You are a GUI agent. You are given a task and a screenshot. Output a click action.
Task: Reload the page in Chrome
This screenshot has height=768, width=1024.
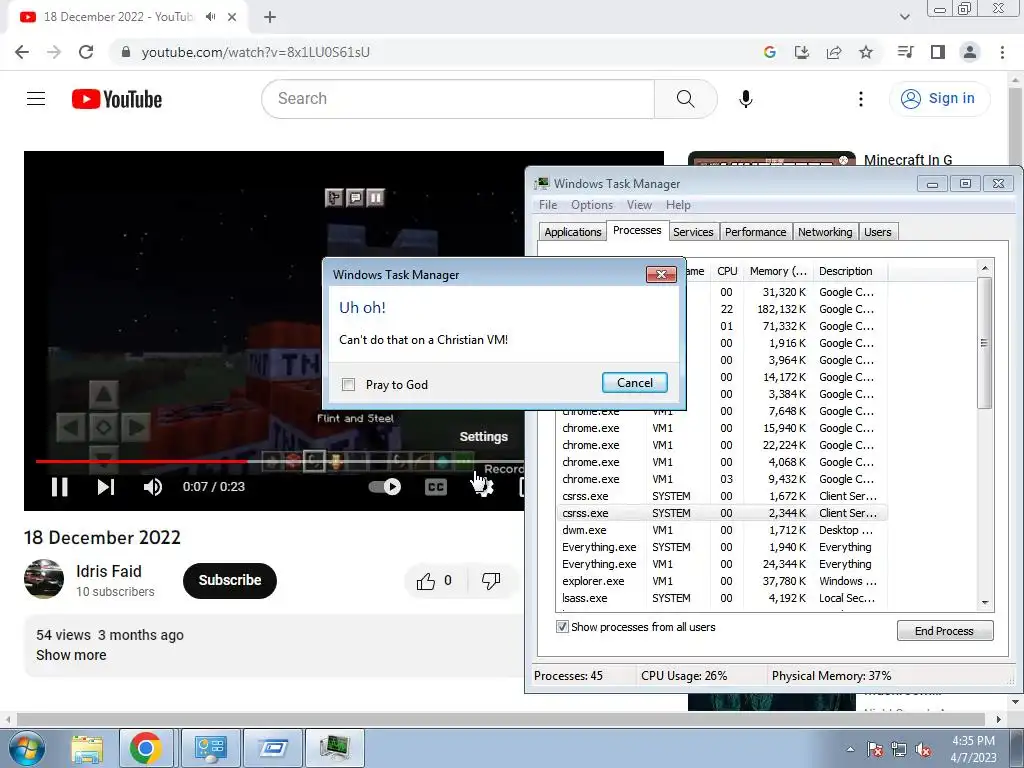86,52
